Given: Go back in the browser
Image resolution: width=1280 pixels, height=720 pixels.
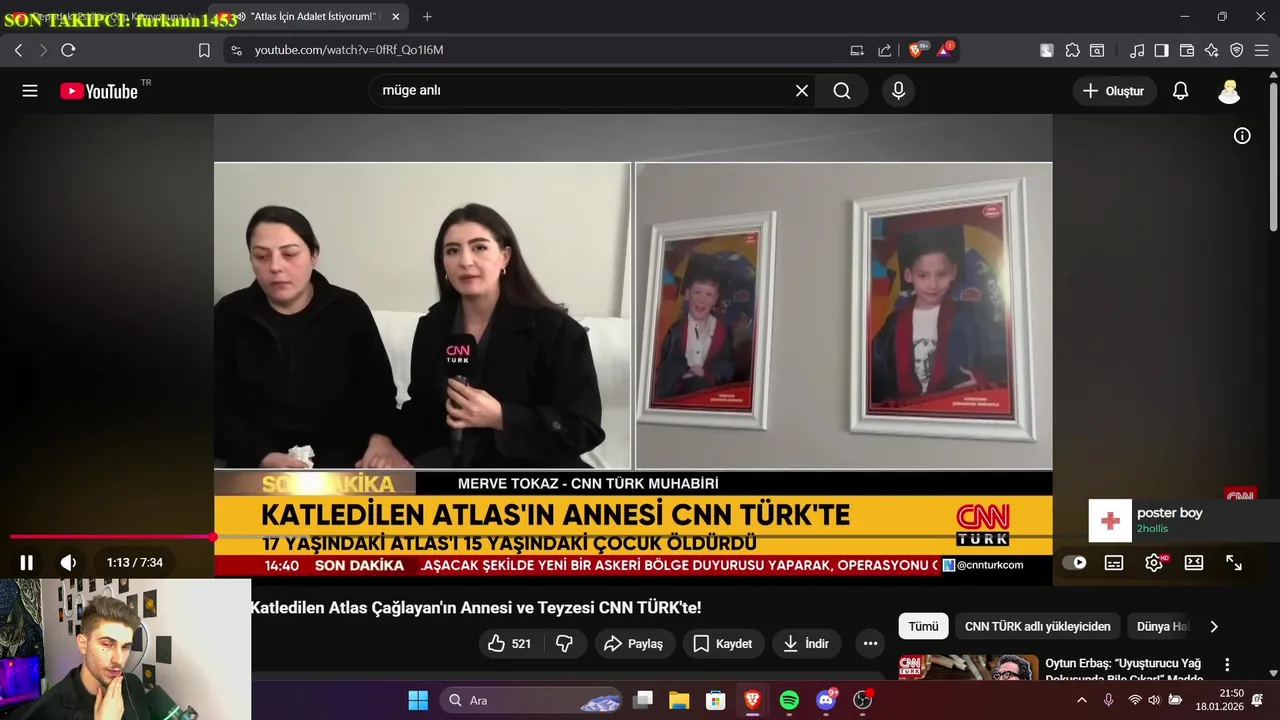Looking at the screenshot, I should [x=18, y=50].
